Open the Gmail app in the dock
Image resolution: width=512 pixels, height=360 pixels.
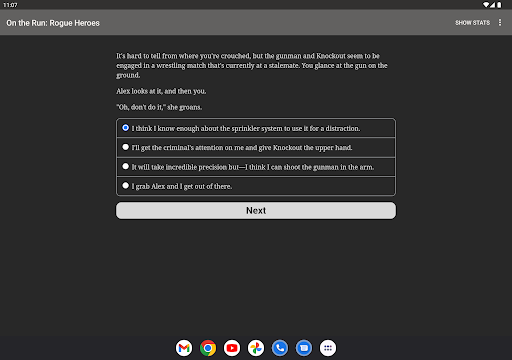184,348
